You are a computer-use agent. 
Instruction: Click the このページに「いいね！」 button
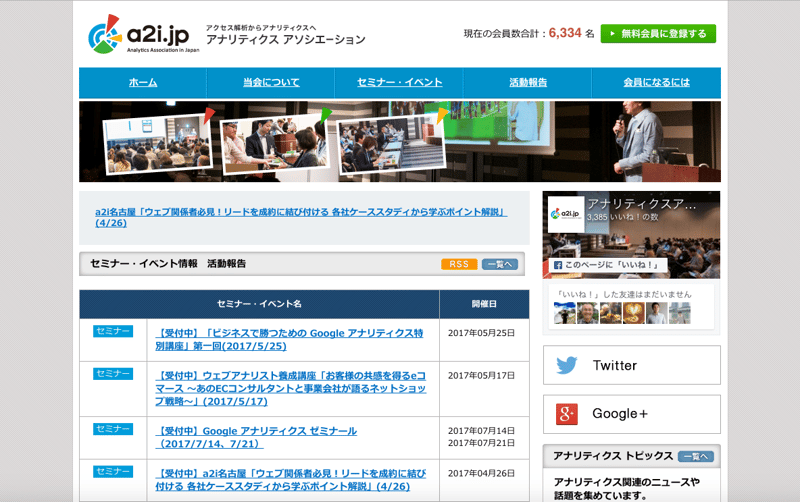point(610,265)
